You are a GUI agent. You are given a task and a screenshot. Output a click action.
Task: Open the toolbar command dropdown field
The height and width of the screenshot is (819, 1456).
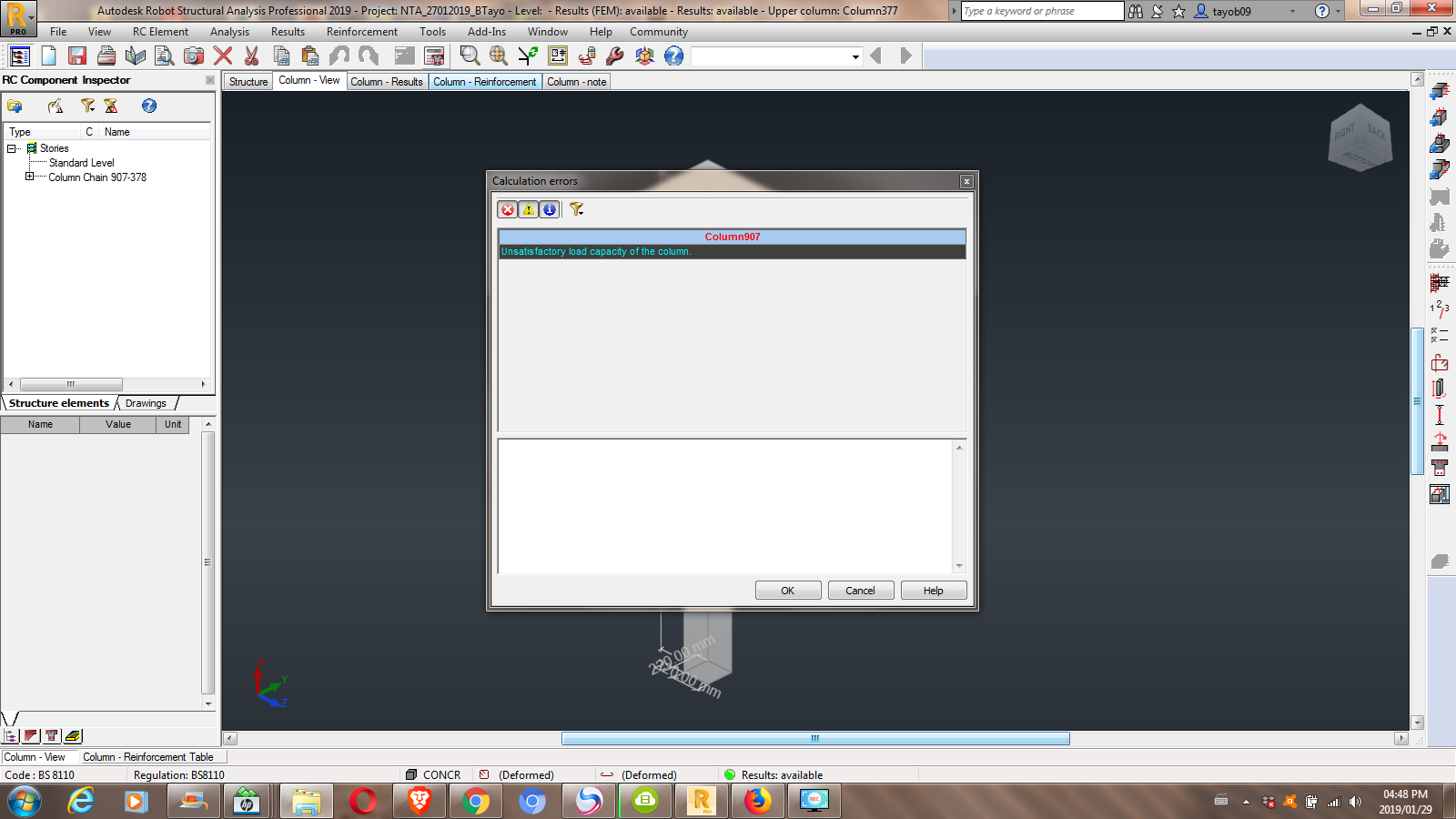coord(854,56)
